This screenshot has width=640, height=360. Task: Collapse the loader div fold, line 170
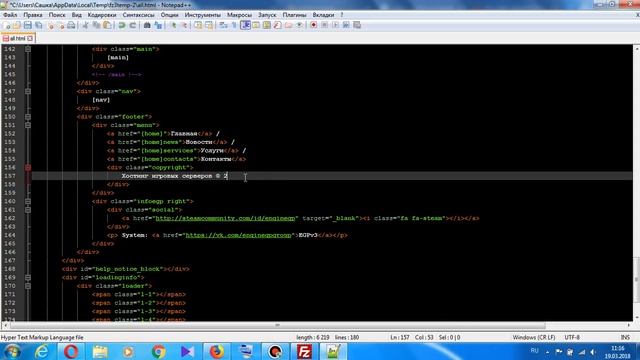28,286
